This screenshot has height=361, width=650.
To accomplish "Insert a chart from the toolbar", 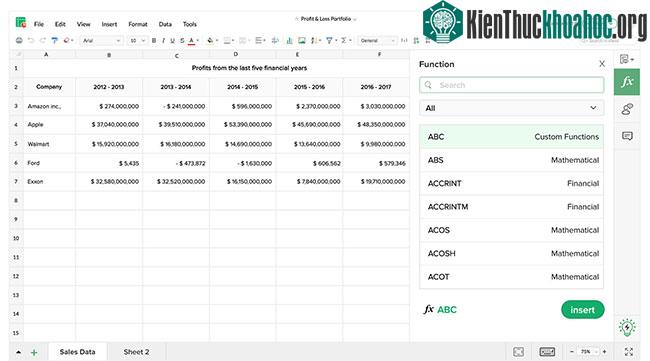I will [x=289, y=41].
